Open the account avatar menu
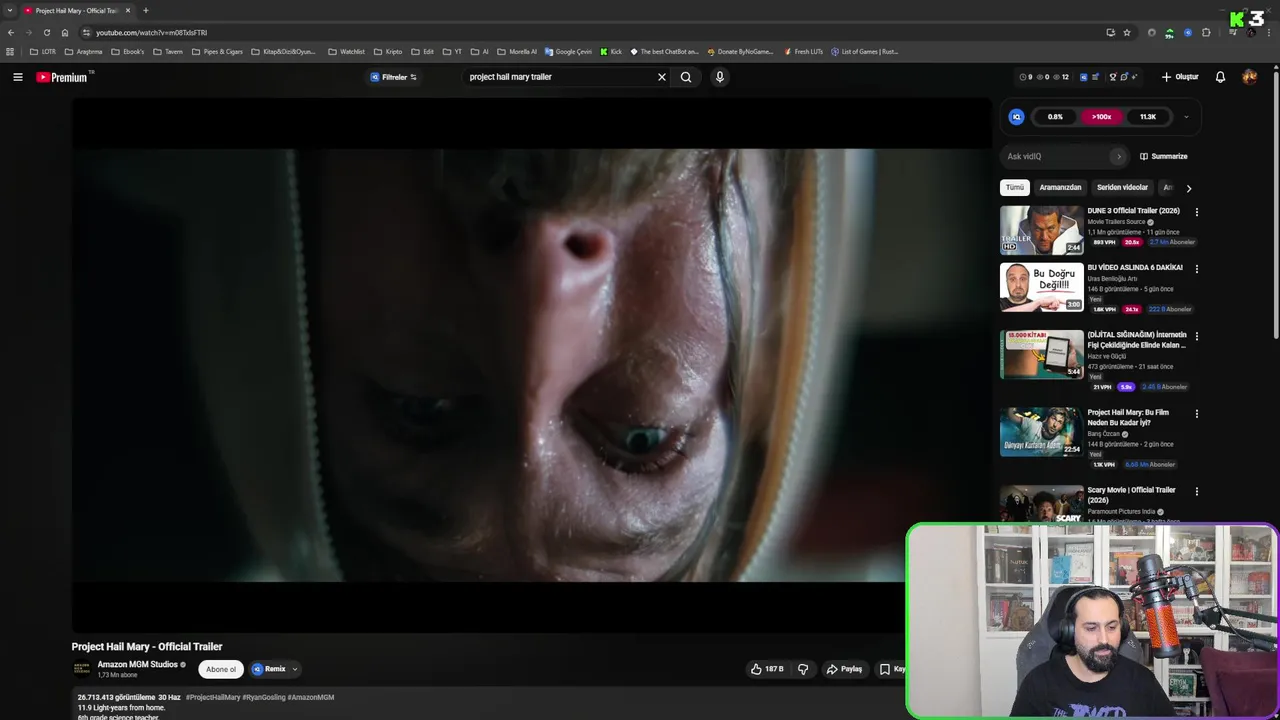The height and width of the screenshot is (720, 1280). 1250,77
